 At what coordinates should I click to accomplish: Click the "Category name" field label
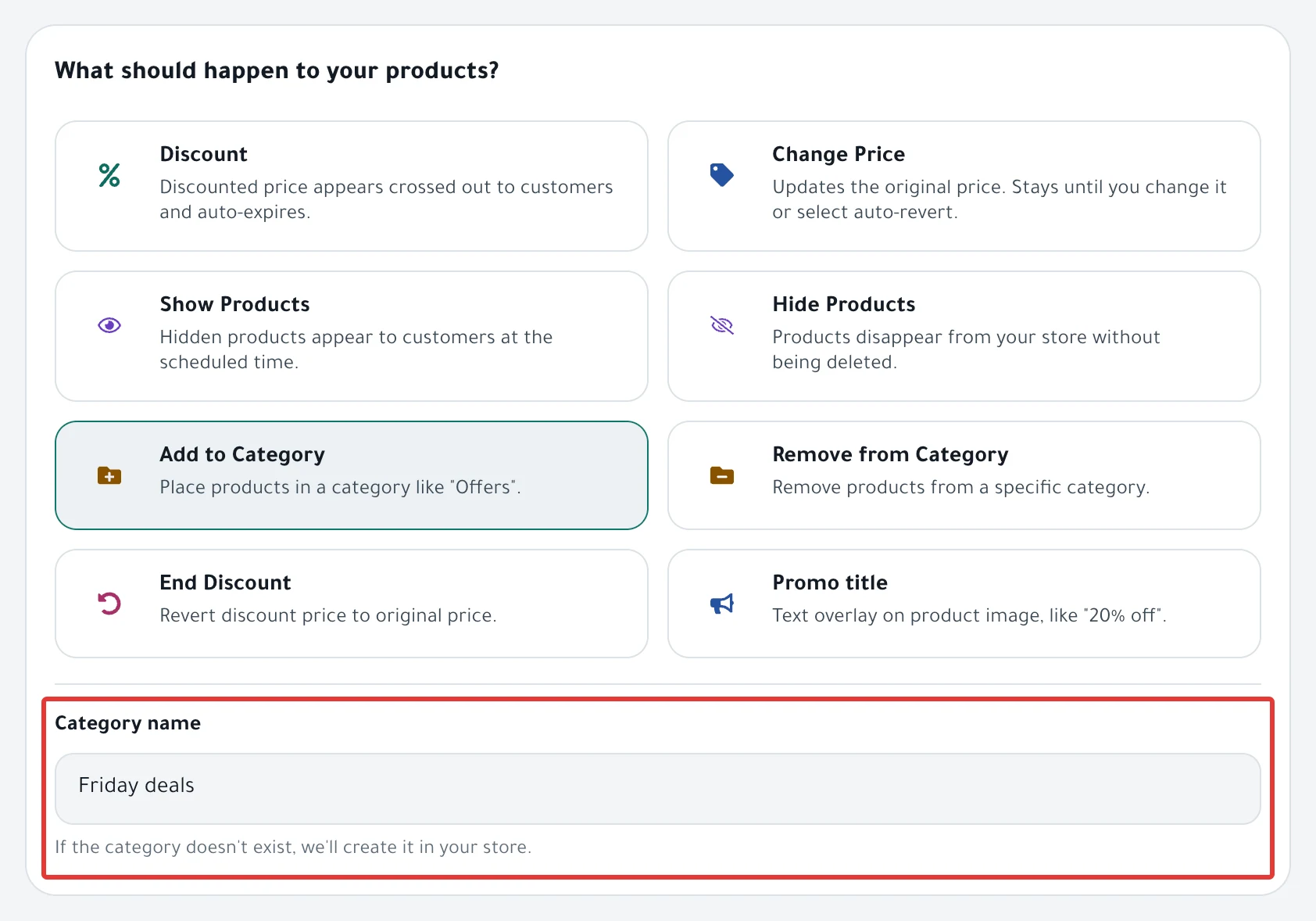click(x=127, y=723)
